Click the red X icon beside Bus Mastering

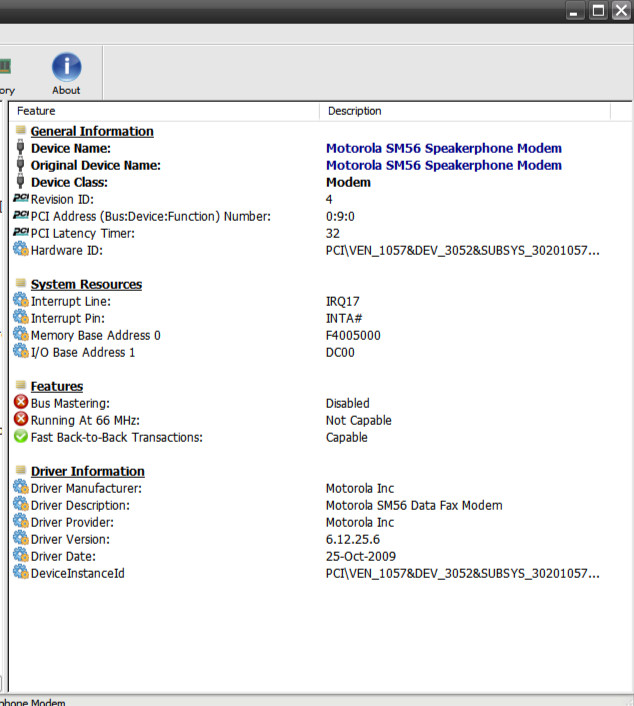click(21, 403)
